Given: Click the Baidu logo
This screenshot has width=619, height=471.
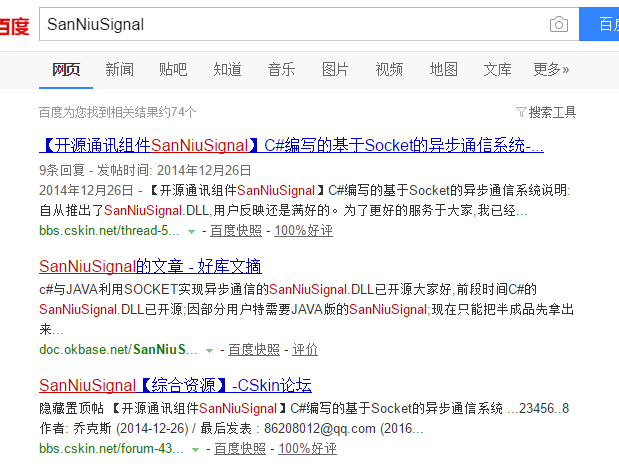Looking at the screenshot, I should click(14, 26).
